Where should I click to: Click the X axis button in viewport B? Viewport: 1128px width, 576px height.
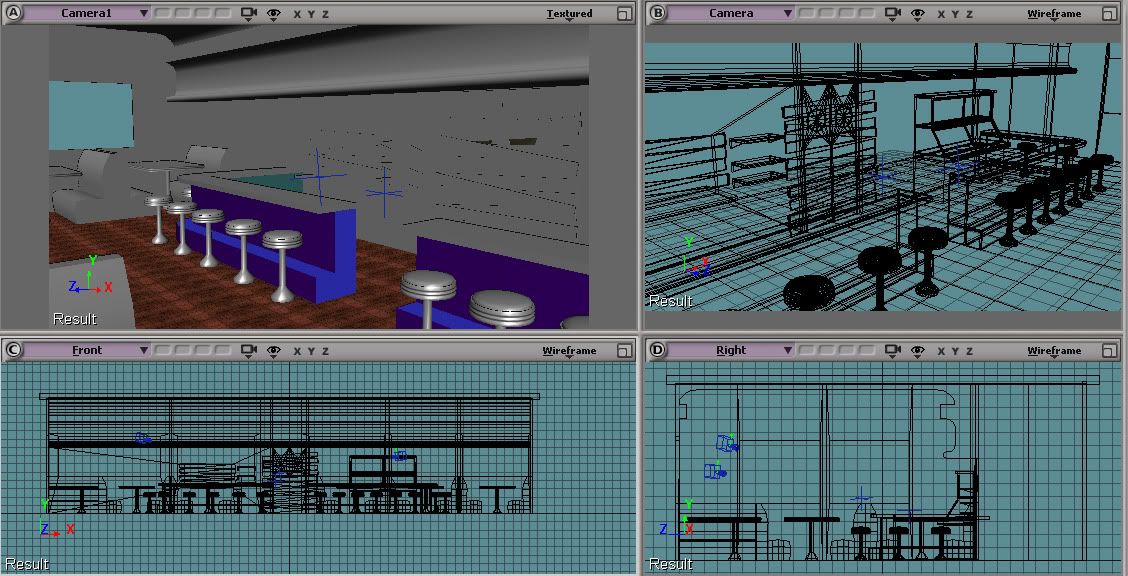pyautogui.click(x=941, y=14)
